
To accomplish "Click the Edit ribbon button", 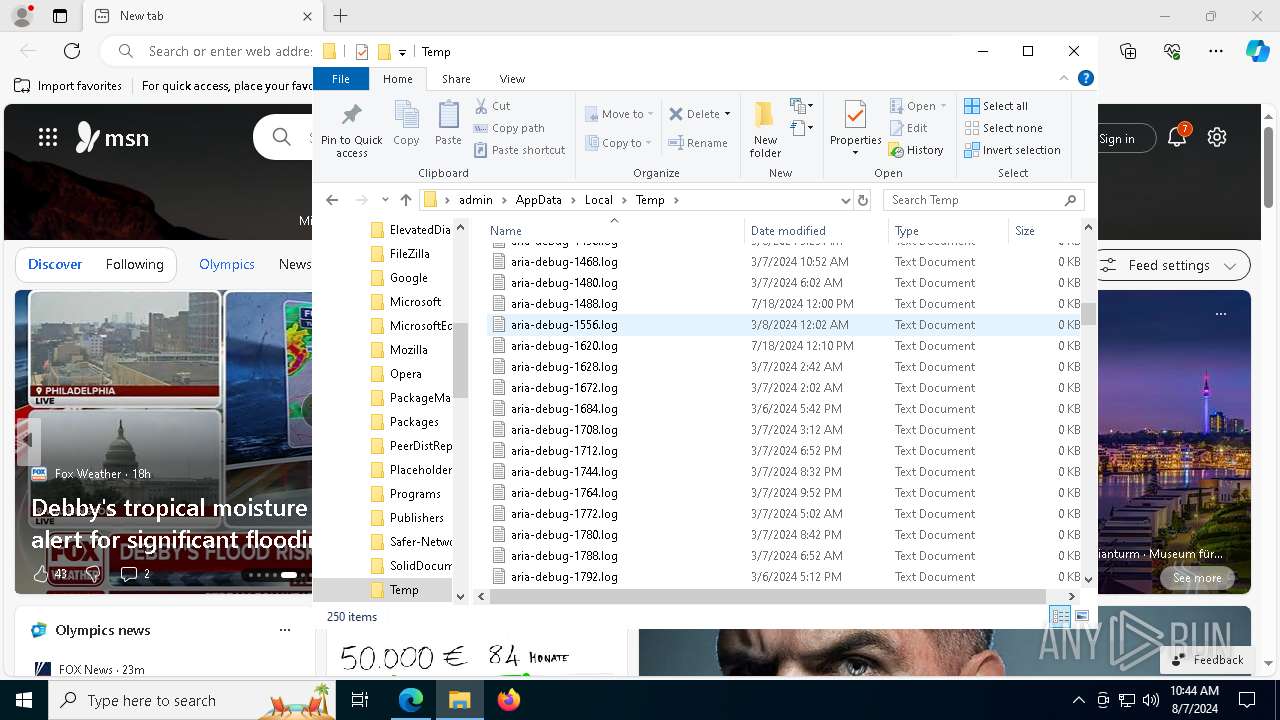I will coord(909,128).
